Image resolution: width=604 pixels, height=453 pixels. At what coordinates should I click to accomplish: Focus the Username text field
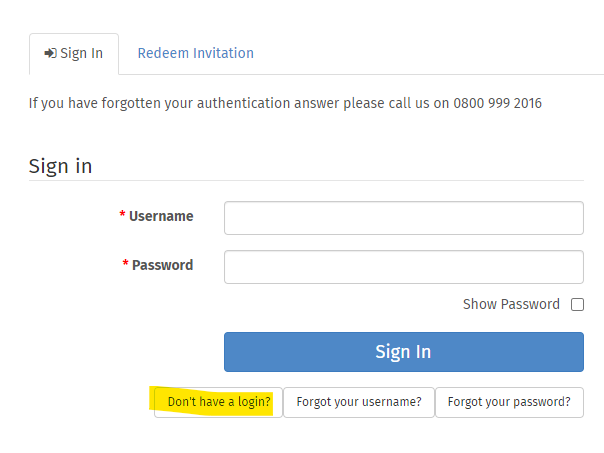coord(404,218)
